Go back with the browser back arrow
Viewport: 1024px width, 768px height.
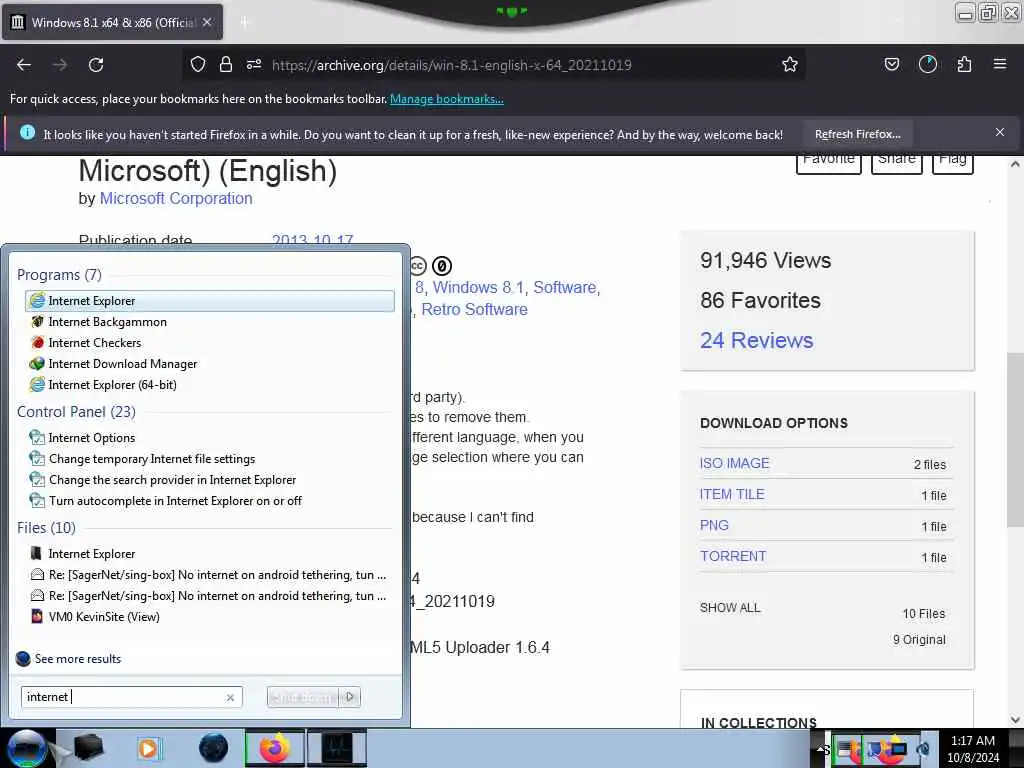tap(24, 65)
